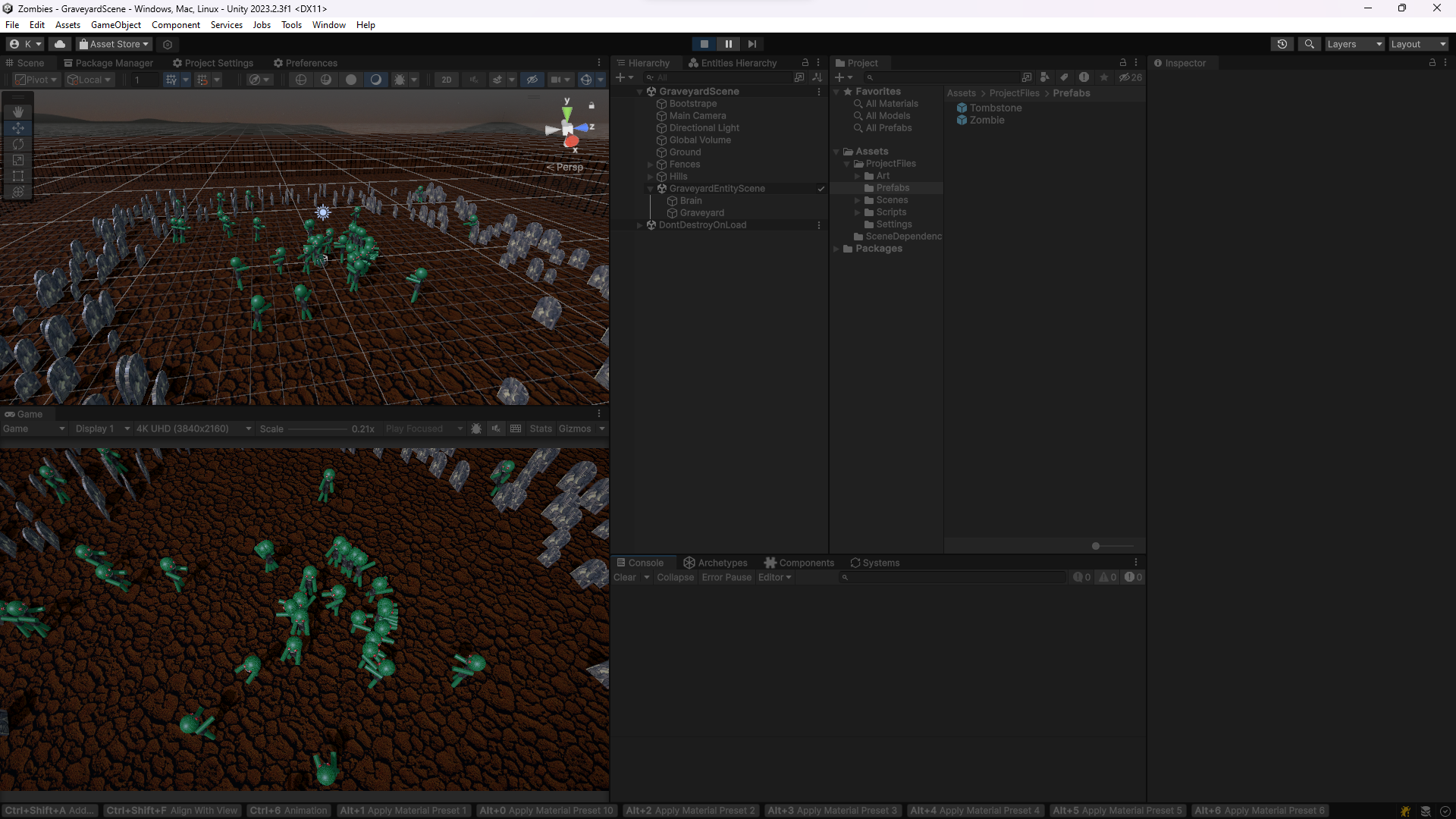Select the Zombie prefab asset
This screenshot has height=819, width=1456.
tap(986, 120)
